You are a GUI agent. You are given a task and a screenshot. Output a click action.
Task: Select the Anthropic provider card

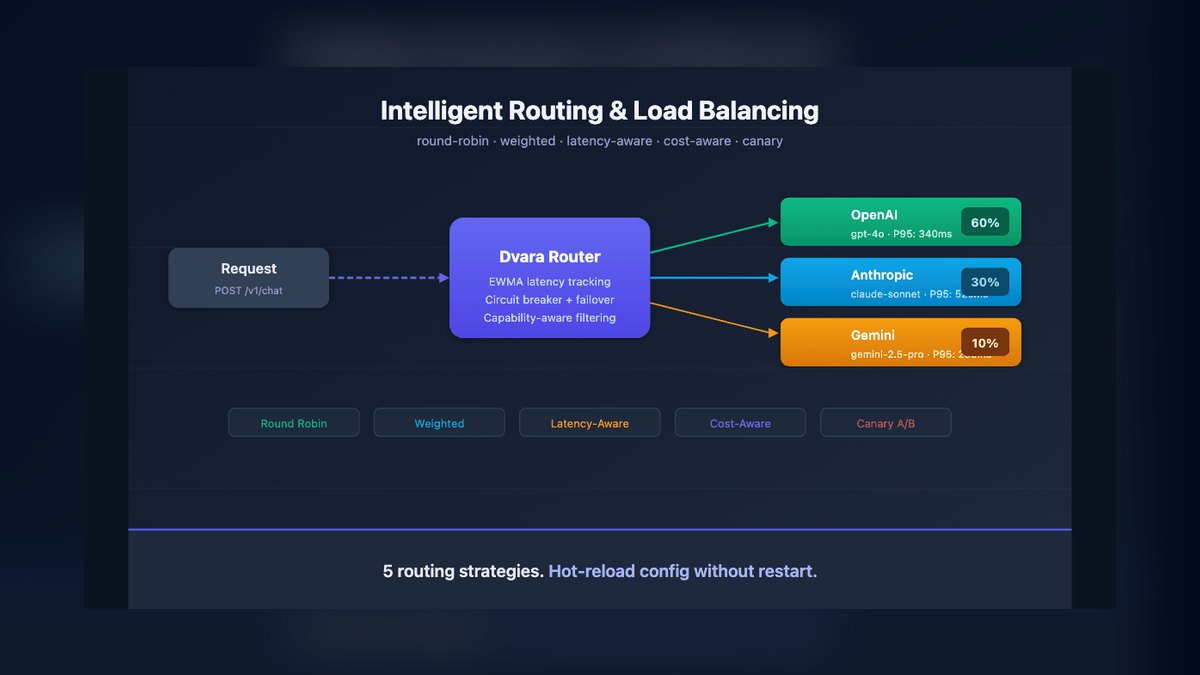click(x=901, y=282)
